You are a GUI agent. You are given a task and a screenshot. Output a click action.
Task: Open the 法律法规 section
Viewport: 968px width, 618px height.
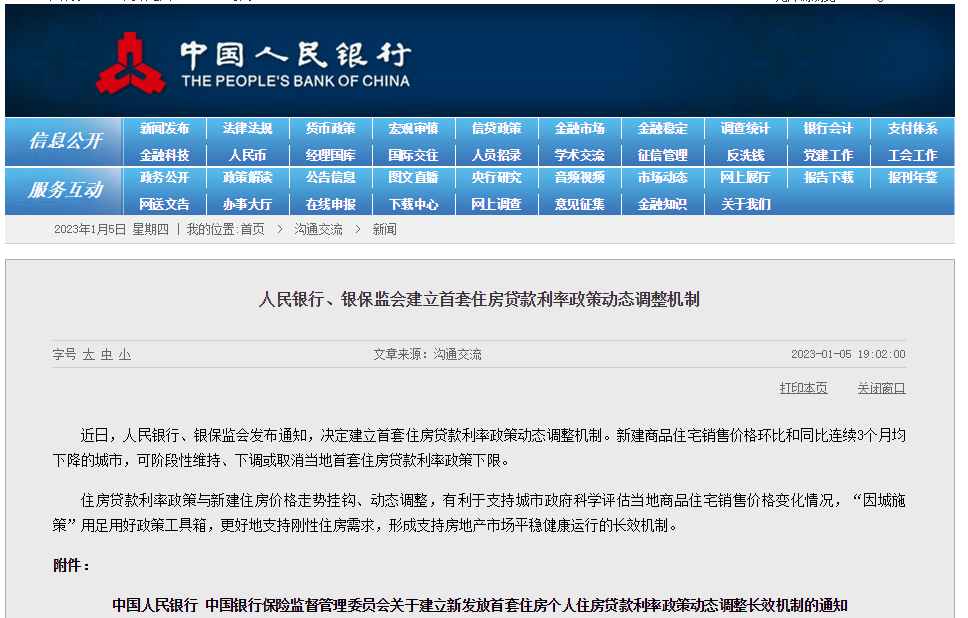coord(248,128)
